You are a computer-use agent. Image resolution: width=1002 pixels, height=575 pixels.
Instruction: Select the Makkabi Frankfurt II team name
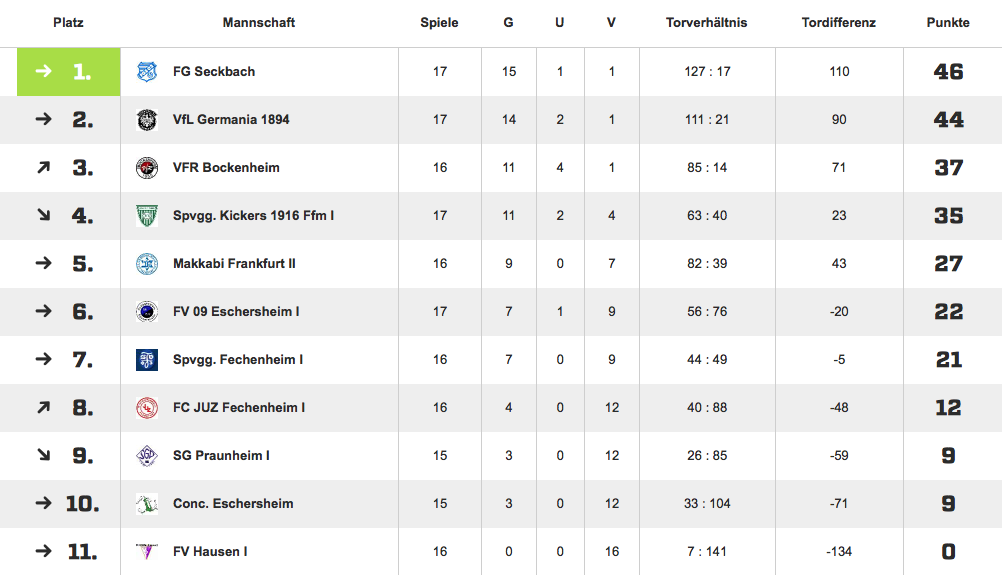(x=235, y=263)
